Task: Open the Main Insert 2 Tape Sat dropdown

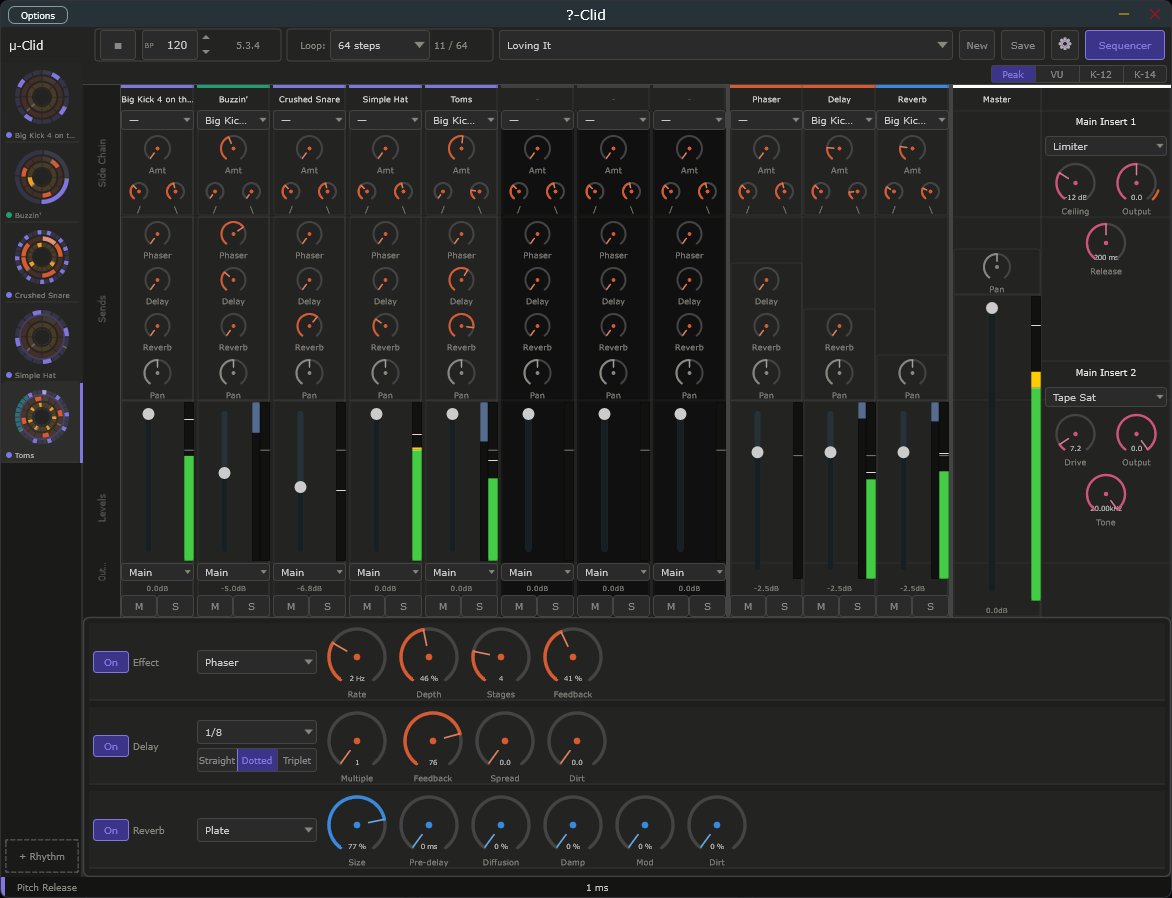Action: (1105, 397)
